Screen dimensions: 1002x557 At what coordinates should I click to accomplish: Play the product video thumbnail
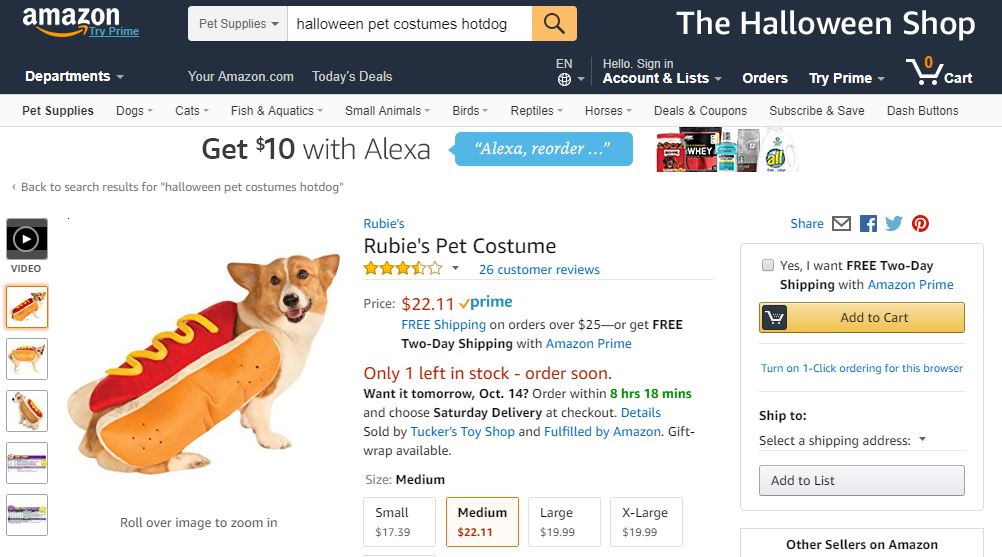coord(26,239)
